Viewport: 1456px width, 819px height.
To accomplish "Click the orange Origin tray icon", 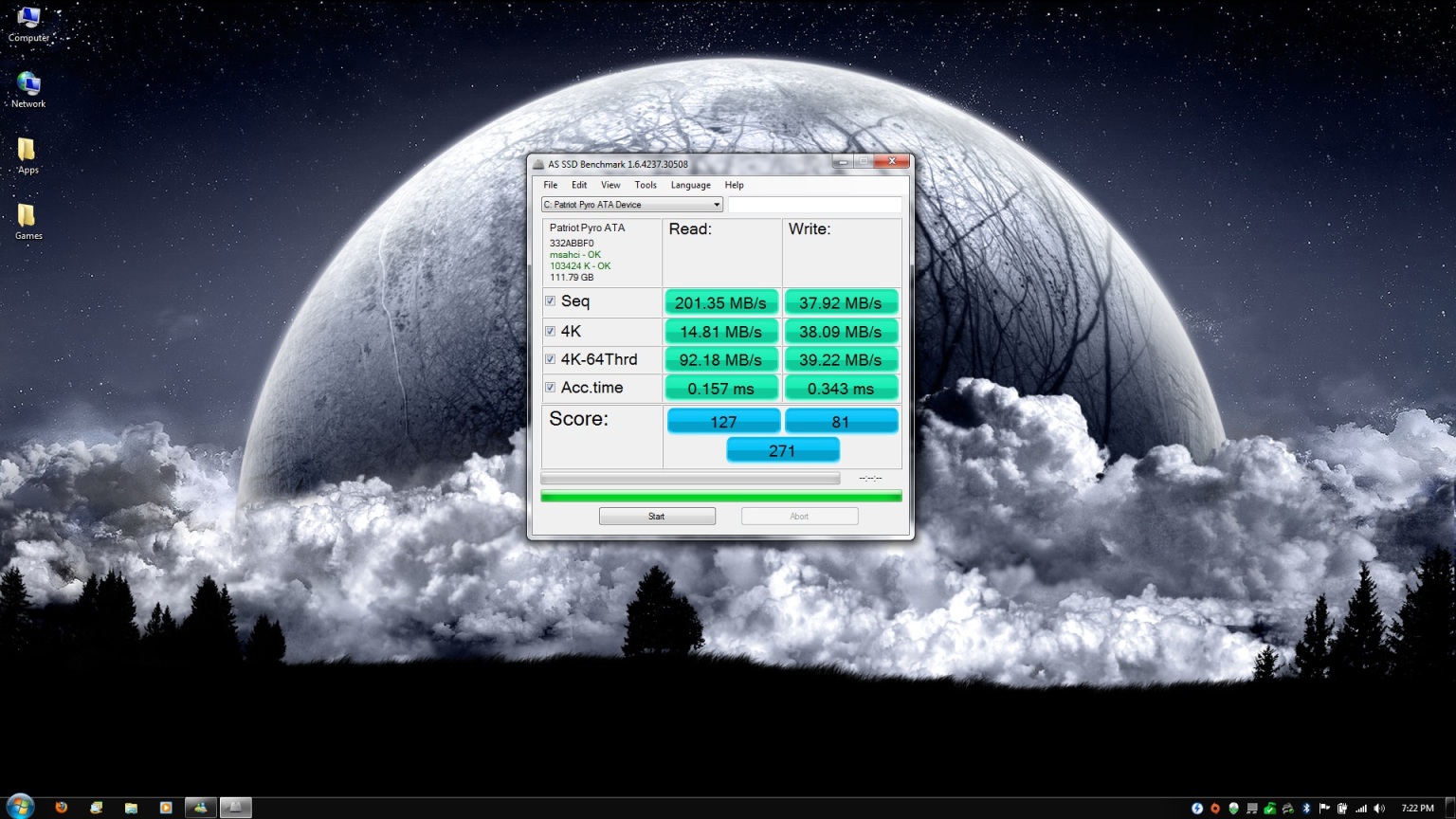I will point(1215,809).
